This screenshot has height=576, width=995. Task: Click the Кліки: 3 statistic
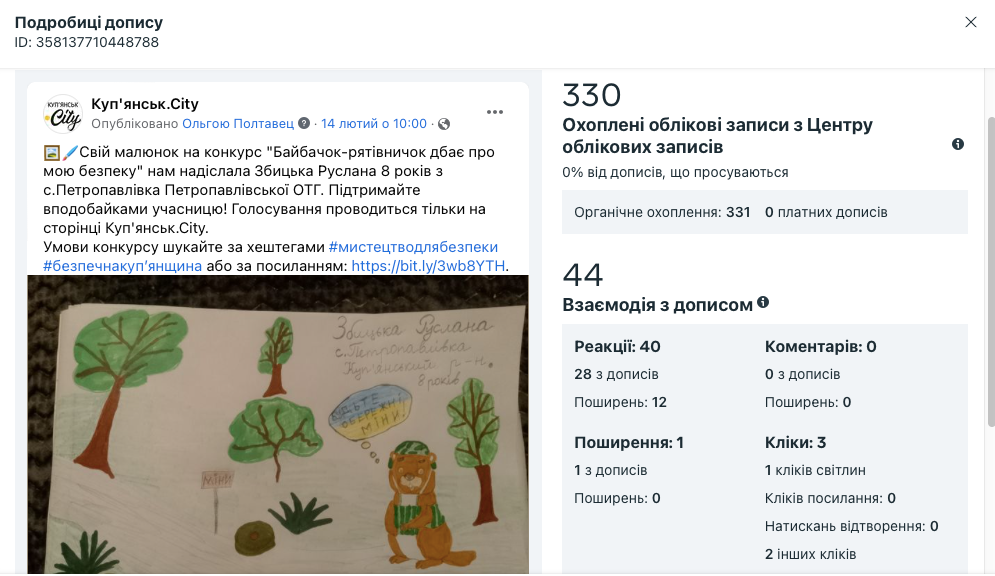795,443
